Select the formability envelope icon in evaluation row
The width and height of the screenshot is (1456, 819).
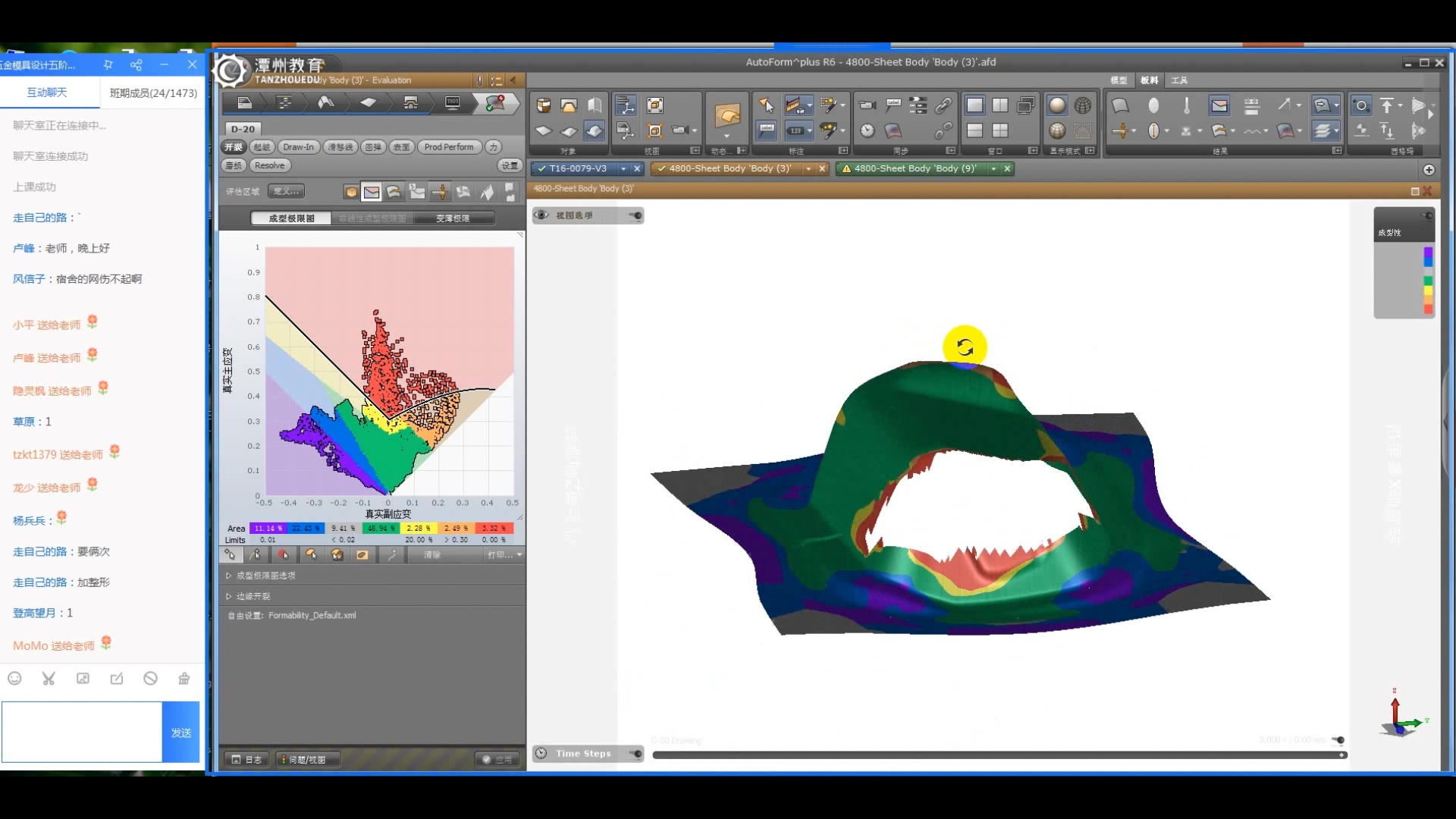(x=372, y=192)
